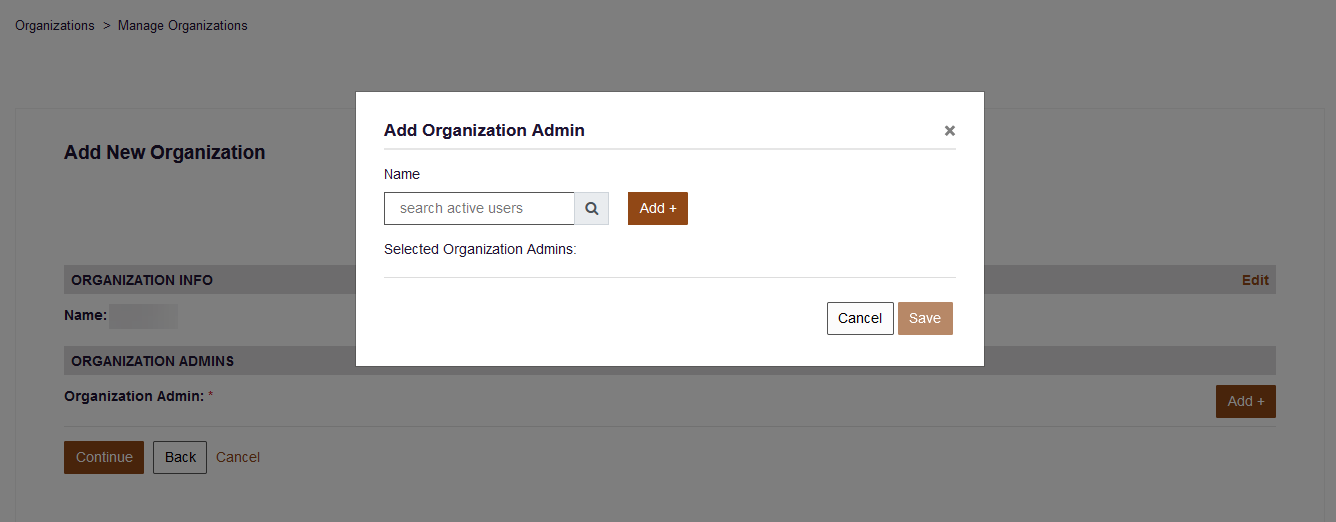
Task: Open the Organizations breadcrumb link
Action: pyautogui.click(x=55, y=26)
